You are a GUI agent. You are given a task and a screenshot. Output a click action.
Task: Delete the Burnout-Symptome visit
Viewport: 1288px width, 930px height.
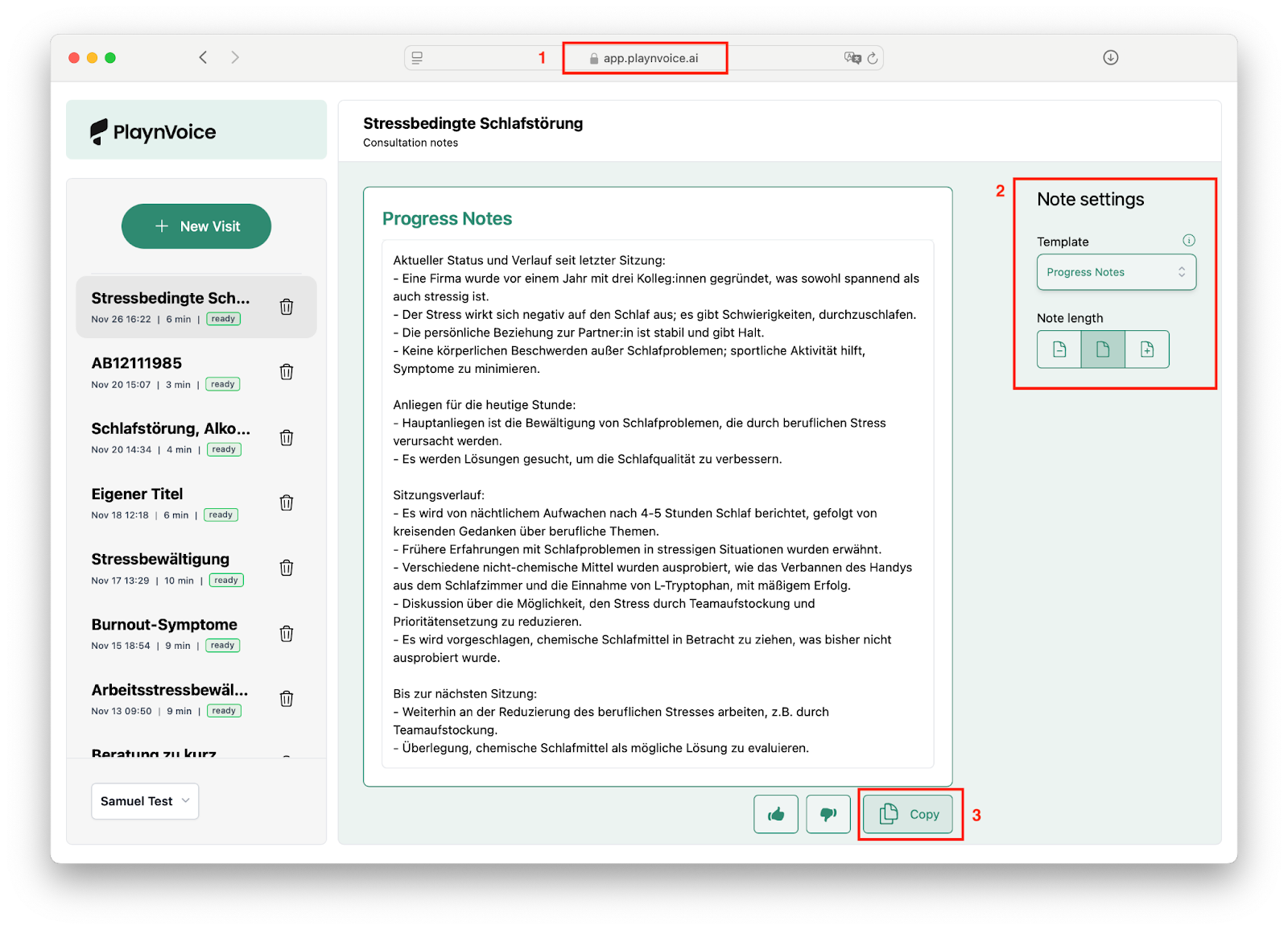click(x=286, y=634)
